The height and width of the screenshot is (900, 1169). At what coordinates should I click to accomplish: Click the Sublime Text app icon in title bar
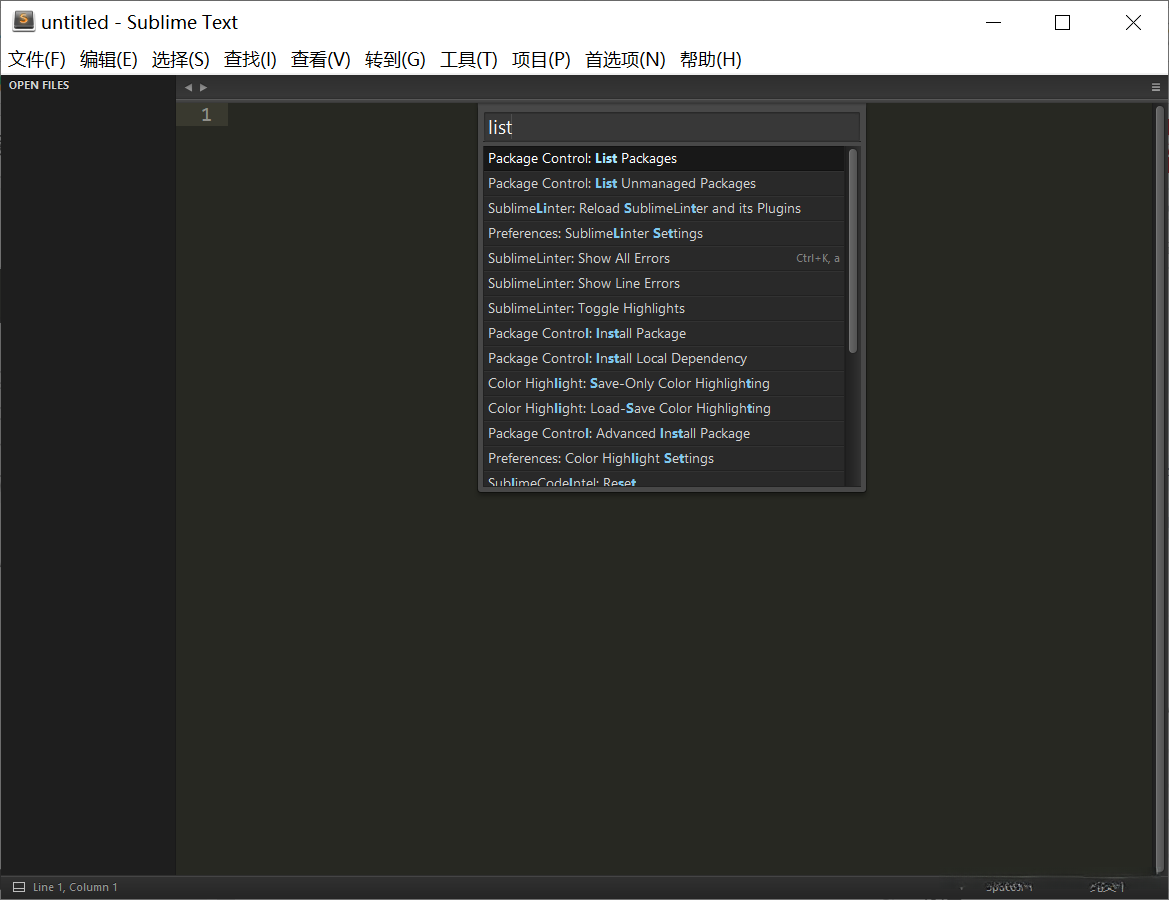pyautogui.click(x=23, y=21)
